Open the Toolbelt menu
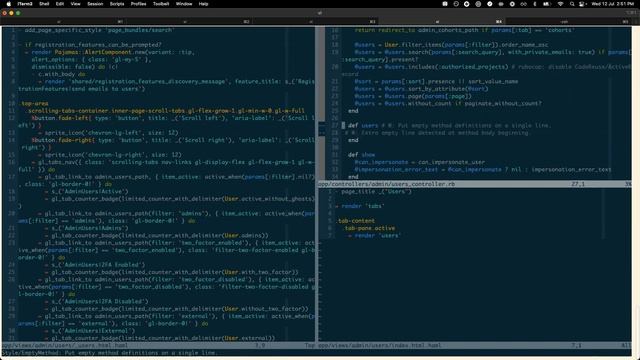 tap(161, 4)
